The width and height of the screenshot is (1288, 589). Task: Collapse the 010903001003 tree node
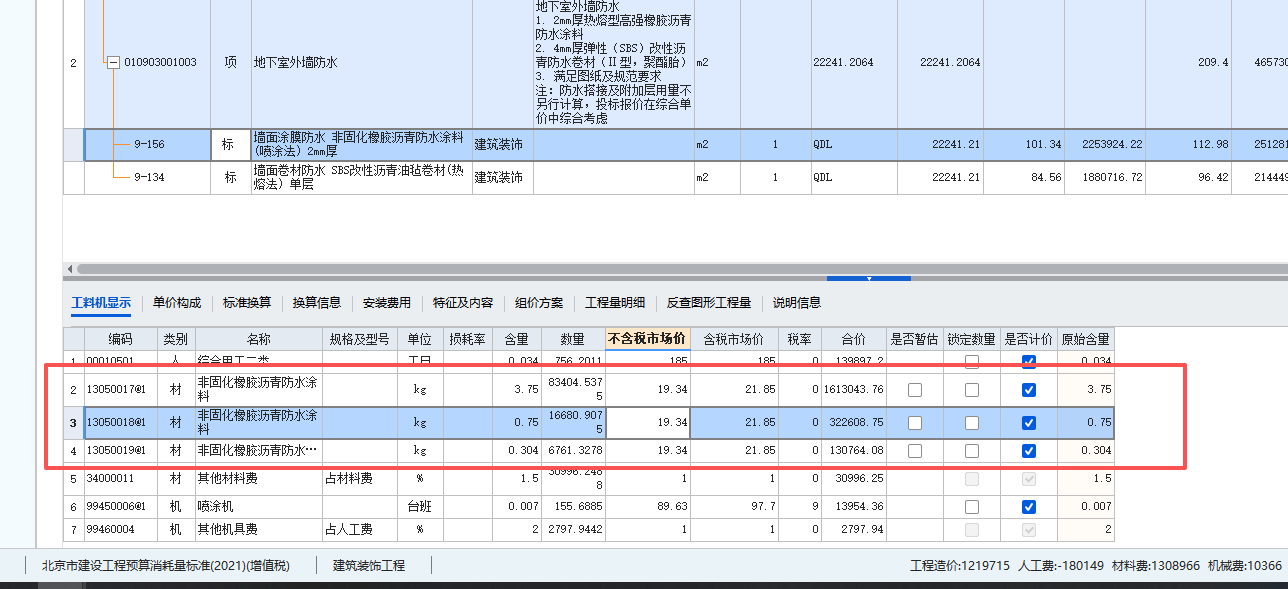tap(113, 62)
